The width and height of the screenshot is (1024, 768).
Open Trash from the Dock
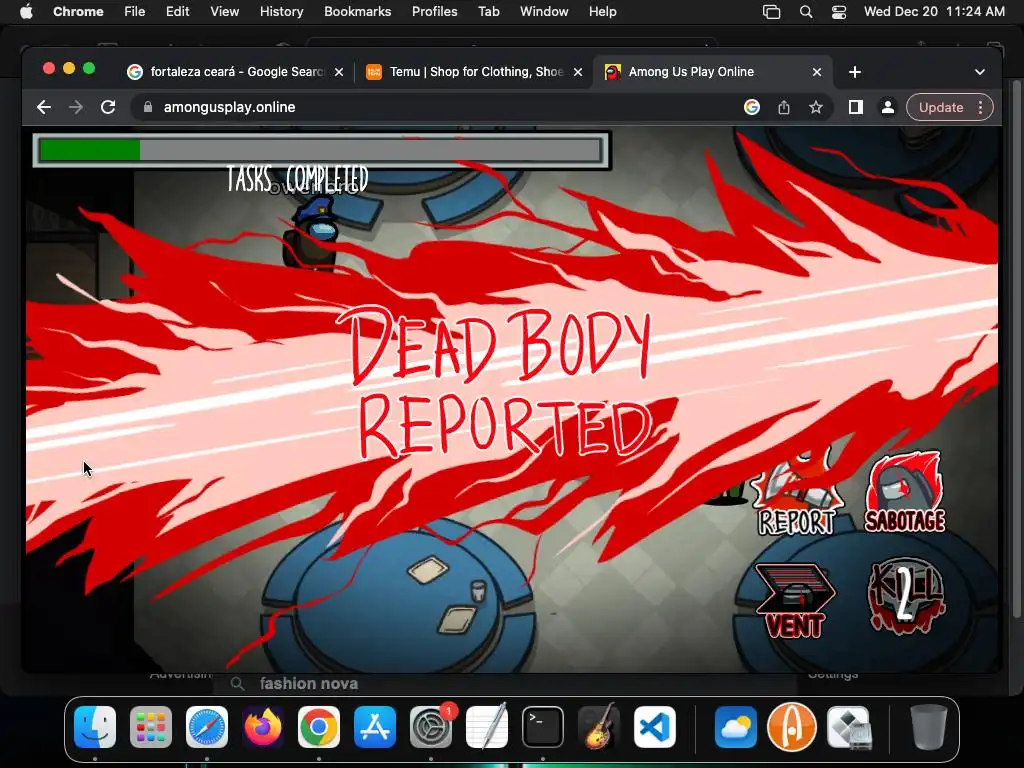[x=928, y=727]
